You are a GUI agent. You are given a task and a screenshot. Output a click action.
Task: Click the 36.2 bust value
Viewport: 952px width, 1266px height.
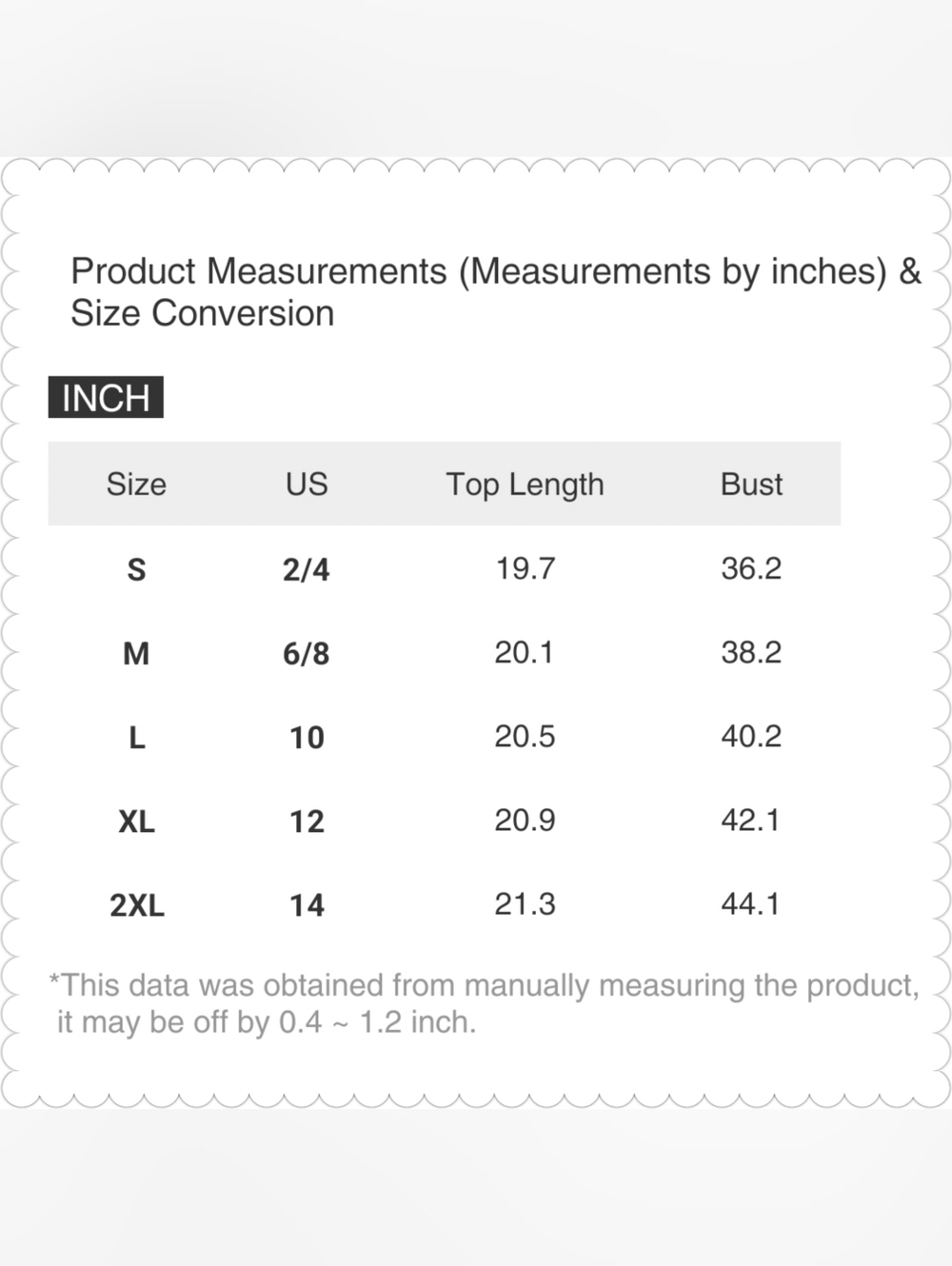click(x=751, y=568)
